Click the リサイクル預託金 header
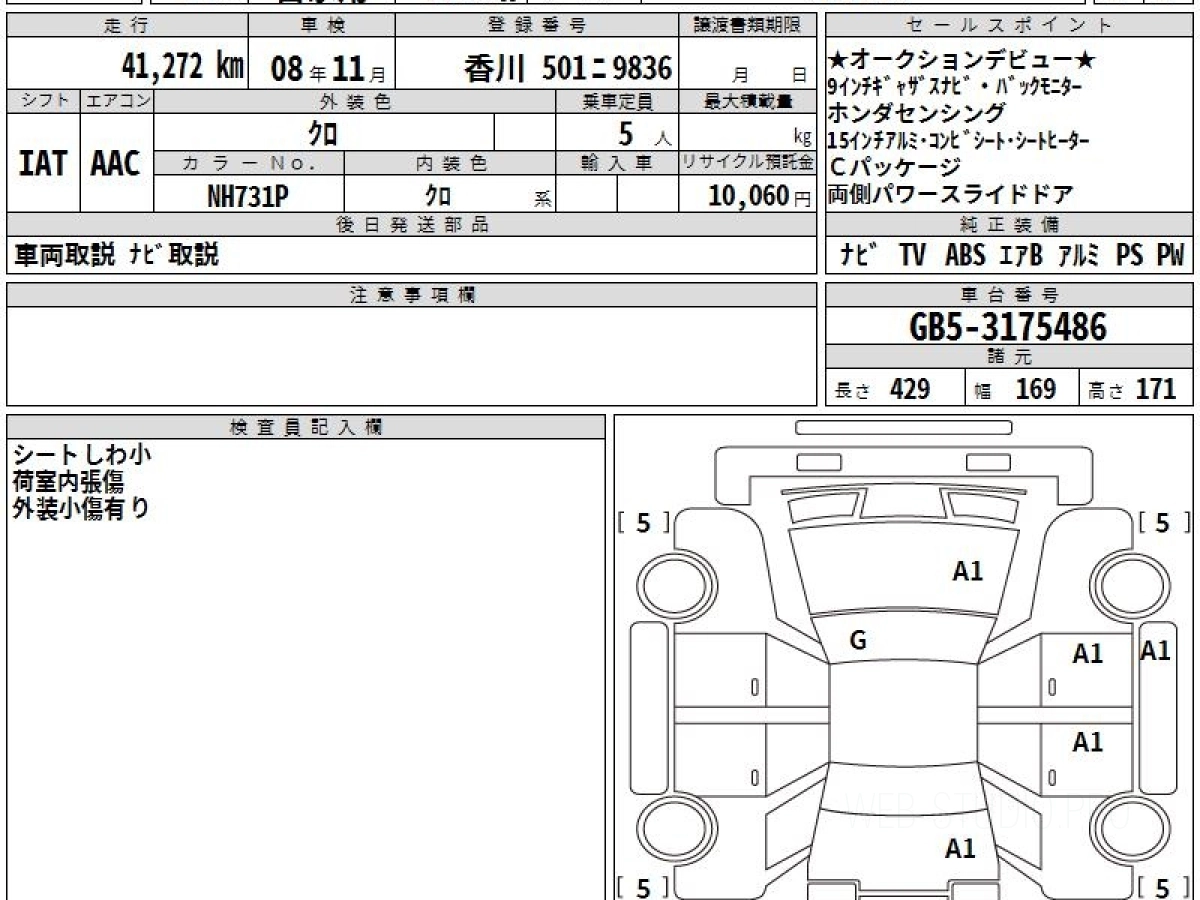This screenshot has width=1200, height=900. (748, 163)
